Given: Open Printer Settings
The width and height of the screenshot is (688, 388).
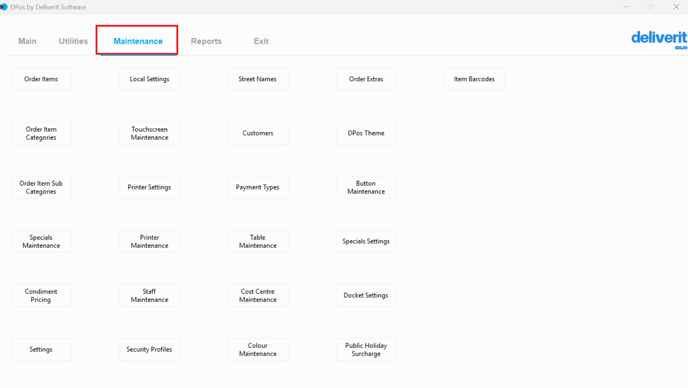Looking at the screenshot, I should coord(150,187).
